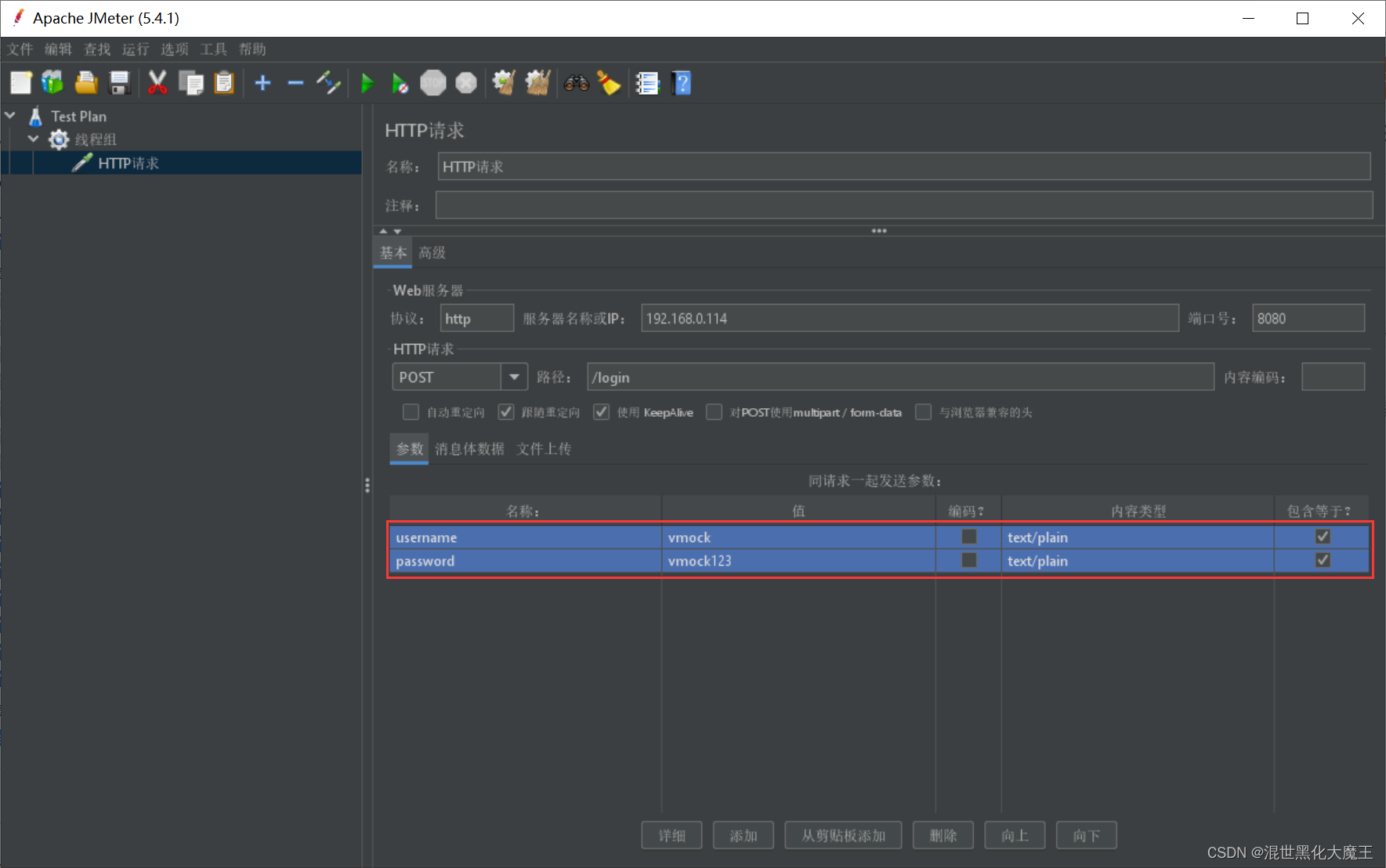Uncheck the 跟随重定向 checkbox
The height and width of the screenshot is (868, 1386).
(x=506, y=412)
